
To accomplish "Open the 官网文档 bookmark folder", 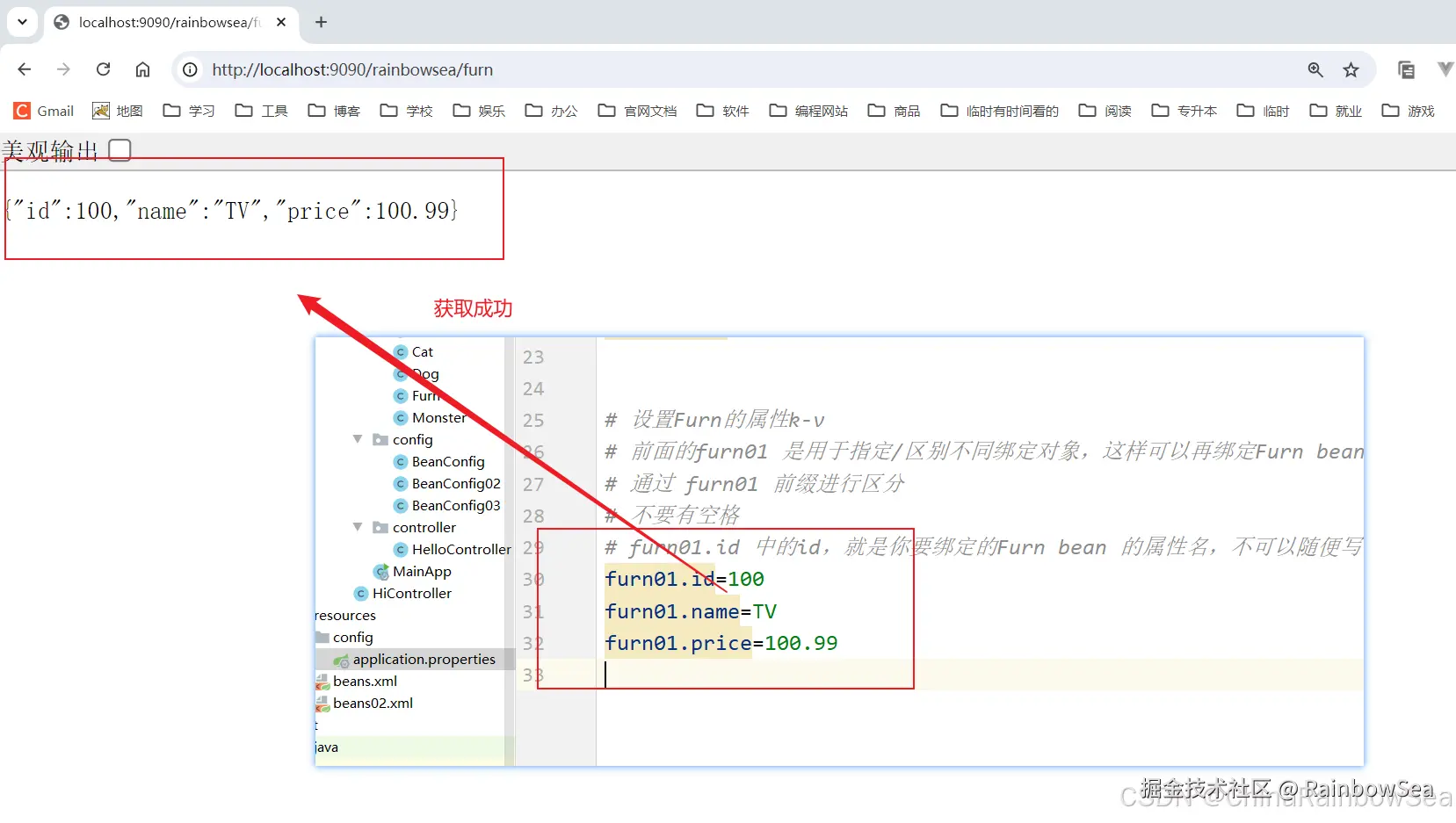I will tap(637, 111).
